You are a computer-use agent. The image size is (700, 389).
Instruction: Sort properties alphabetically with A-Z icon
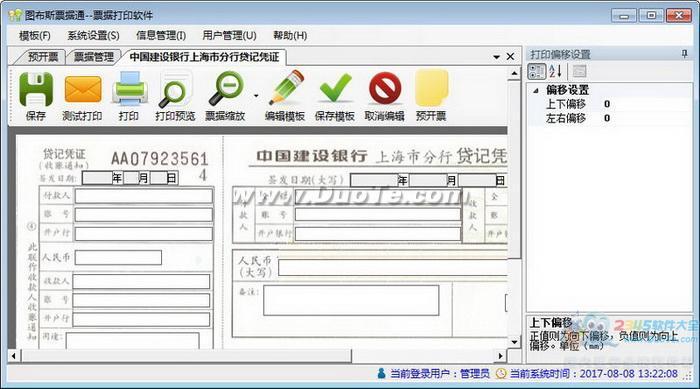click(x=556, y=71)
